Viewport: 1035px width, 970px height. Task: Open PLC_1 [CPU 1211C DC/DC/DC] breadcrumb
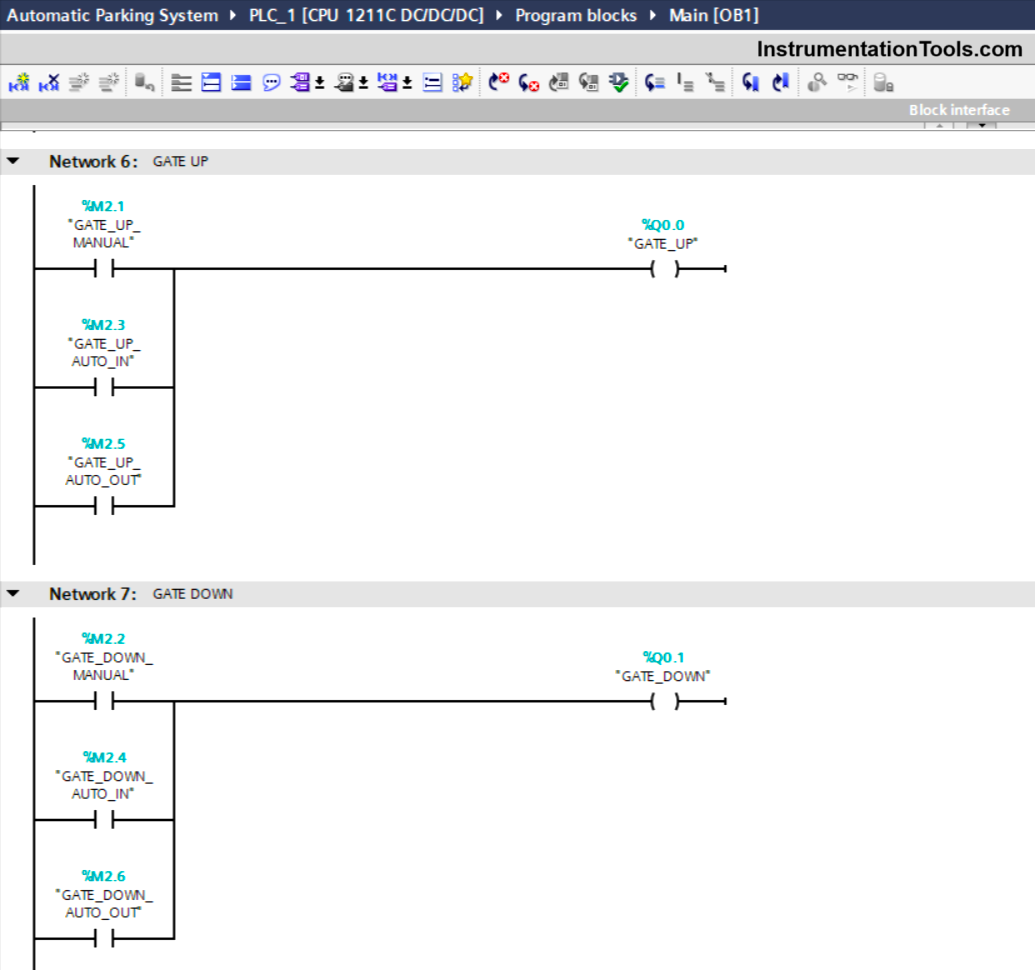[366, 15]
